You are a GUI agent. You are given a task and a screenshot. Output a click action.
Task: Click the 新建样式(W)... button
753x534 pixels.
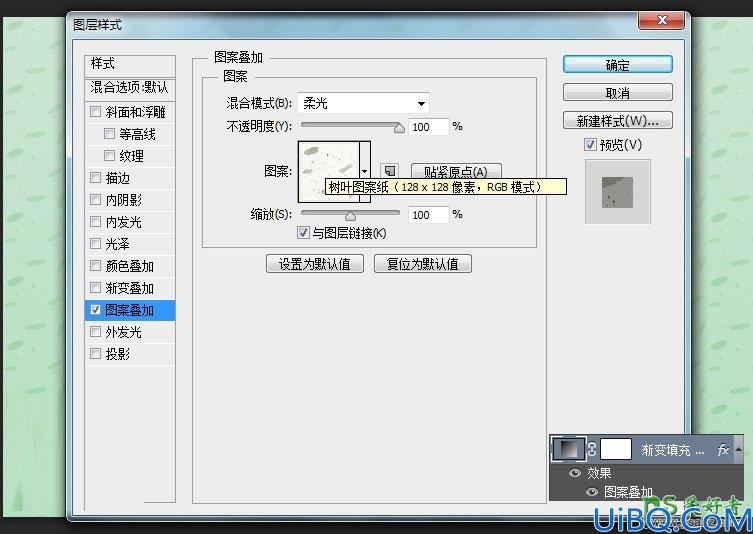tap(618, 121)
